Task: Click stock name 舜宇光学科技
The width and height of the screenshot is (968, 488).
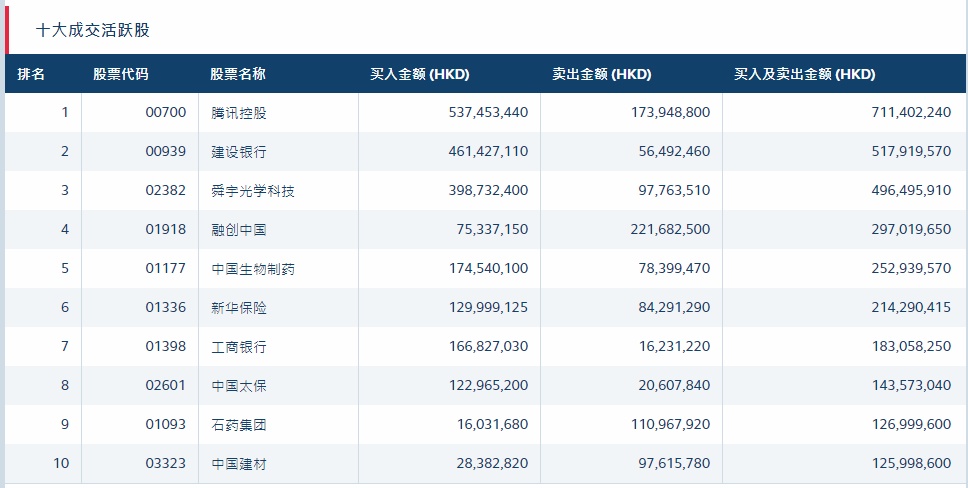Action: pyautogui.click(x=253, y=191)
